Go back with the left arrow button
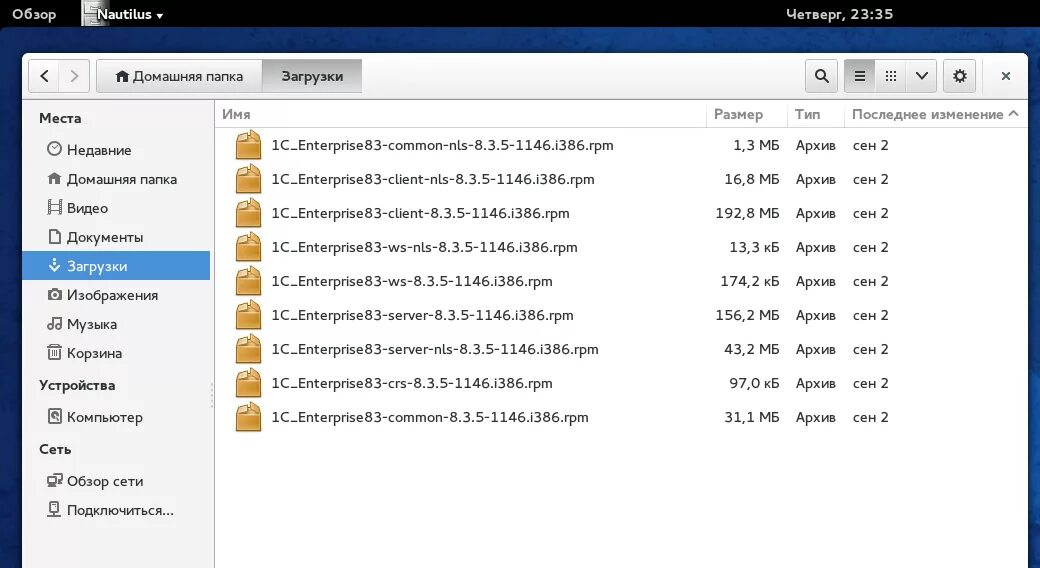Viewport: 1040px width, 568px height. [x=44, y=76]
